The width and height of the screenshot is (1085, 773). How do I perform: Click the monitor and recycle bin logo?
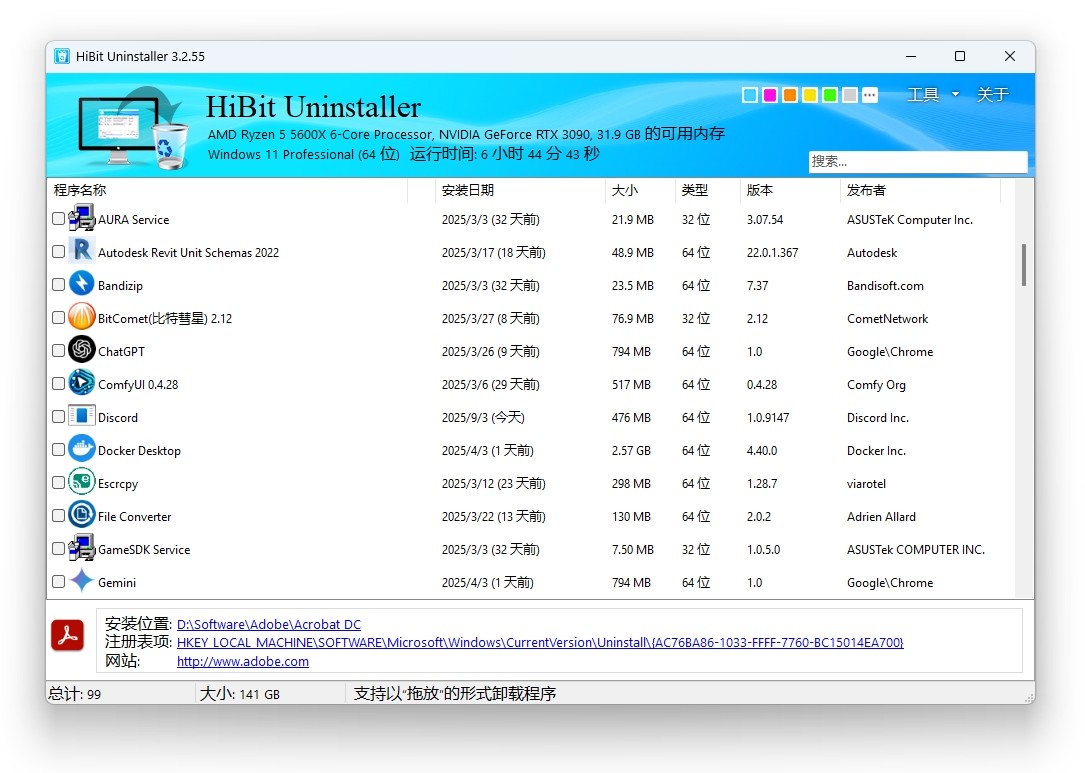(x=133, y=127)
